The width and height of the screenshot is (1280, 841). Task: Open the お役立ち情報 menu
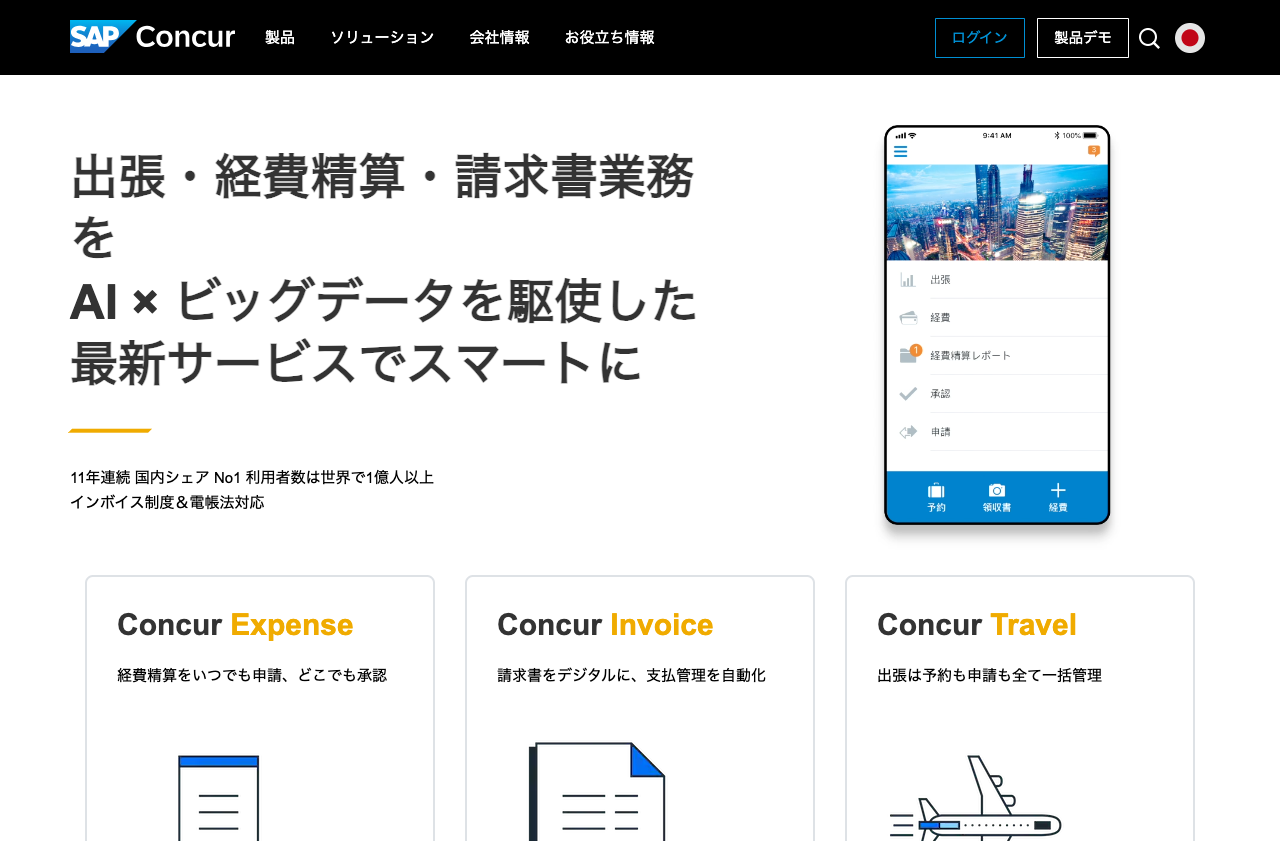(x=609, y=37)
